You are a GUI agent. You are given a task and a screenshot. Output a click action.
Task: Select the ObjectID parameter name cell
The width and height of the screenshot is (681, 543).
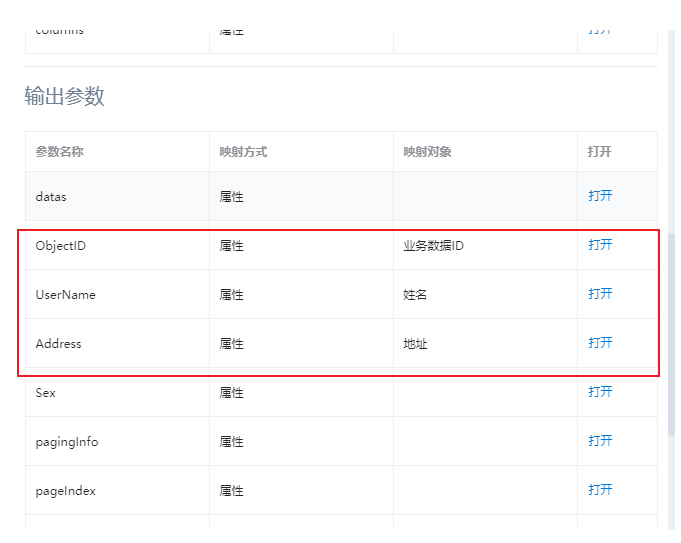coord(61,246)
